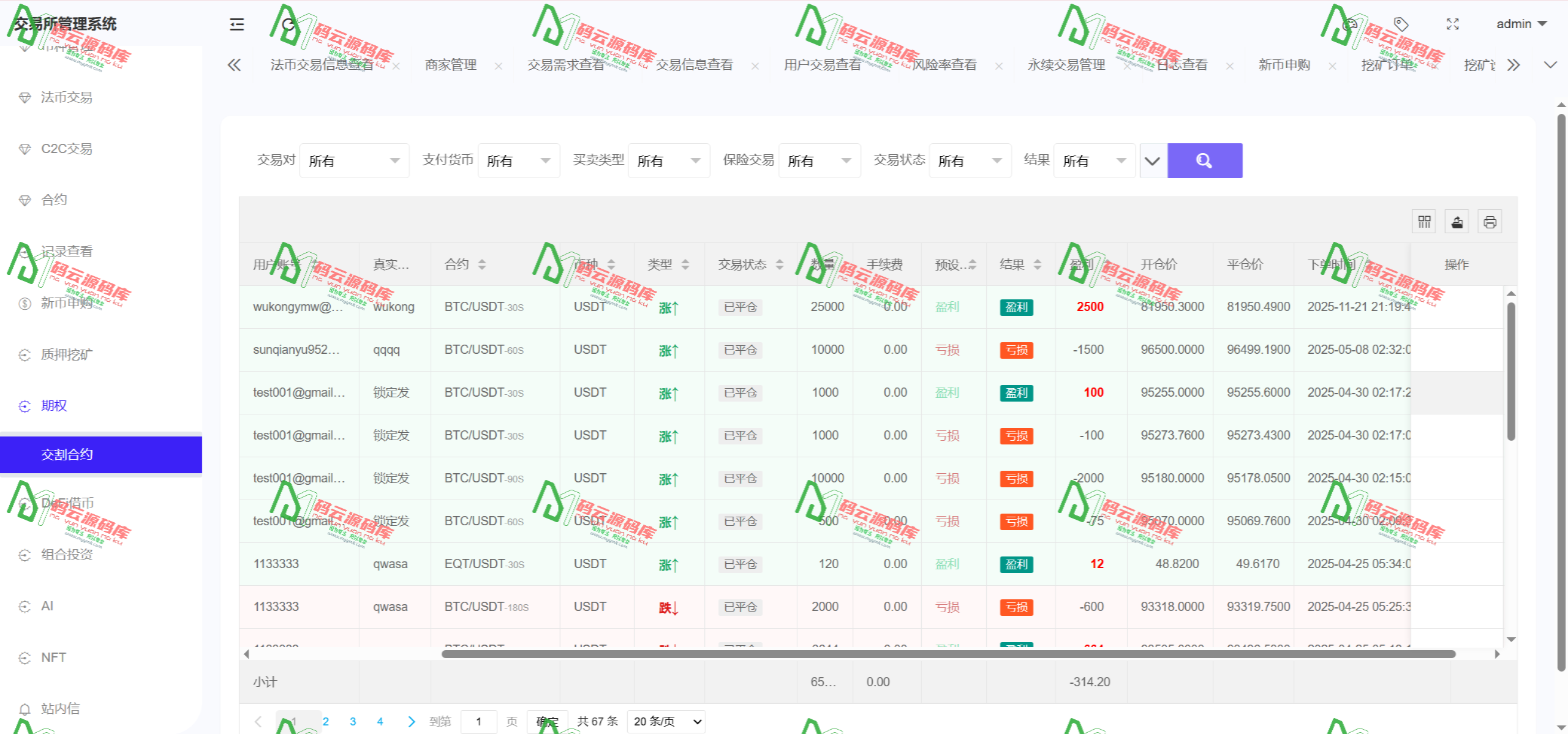Screen dimensions: 1568x734
Task: Select 期权 in the sidebar menu
Action: click(53, 405)
